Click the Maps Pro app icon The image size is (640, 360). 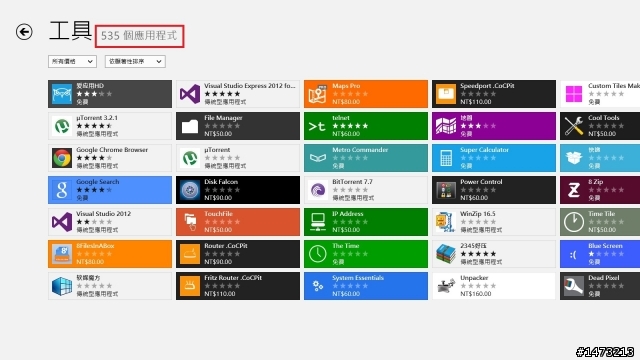tap(318, 94)
